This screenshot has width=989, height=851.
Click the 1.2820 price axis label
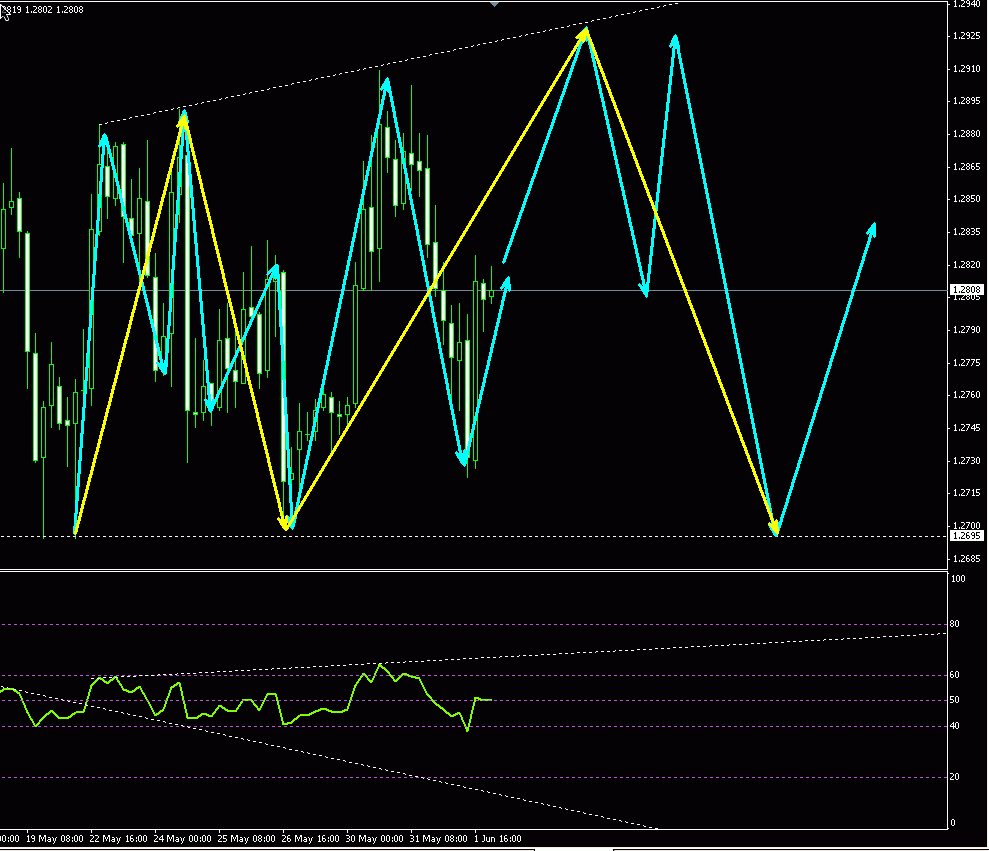point(967,265)
